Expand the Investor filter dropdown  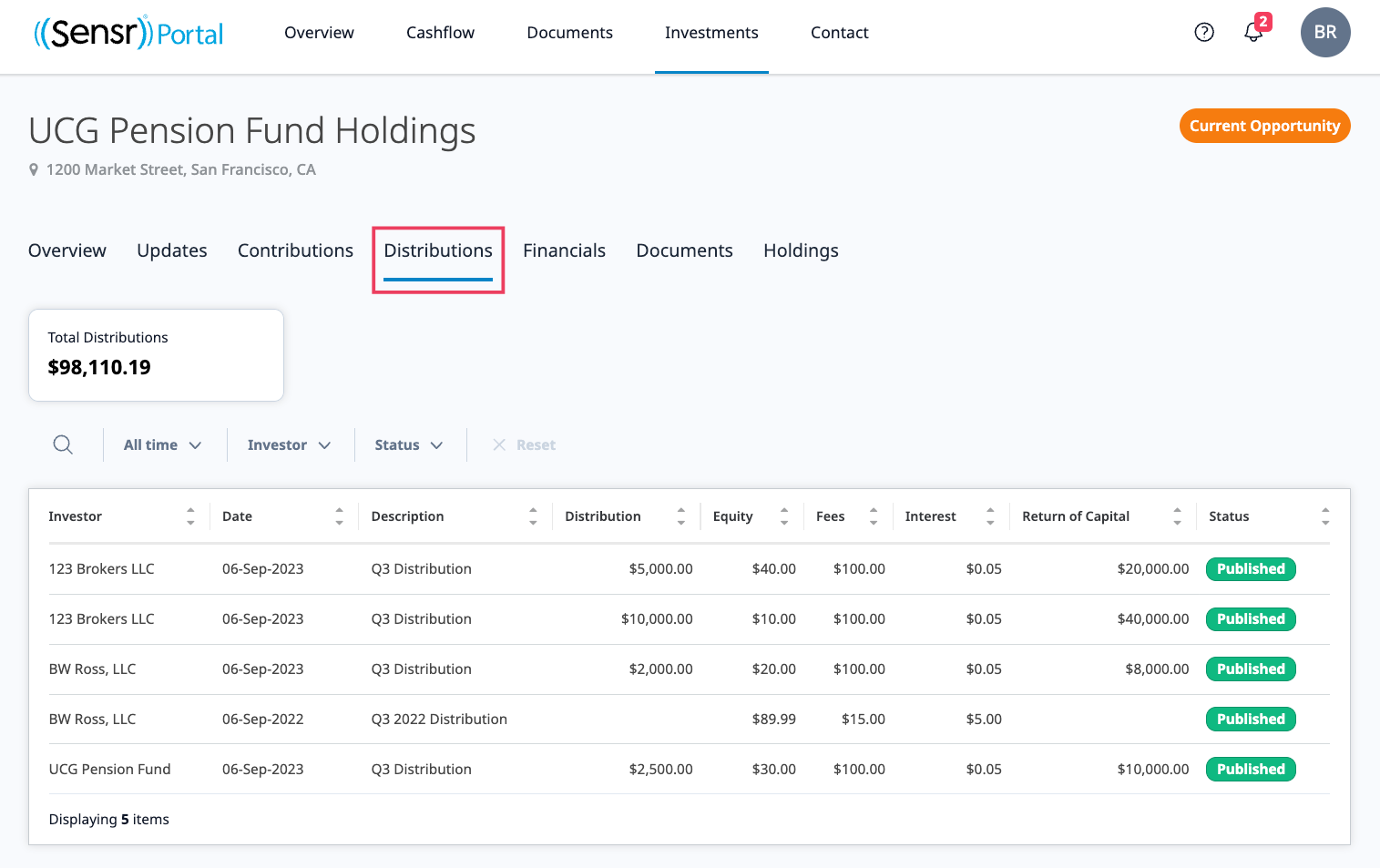[290, 444]
